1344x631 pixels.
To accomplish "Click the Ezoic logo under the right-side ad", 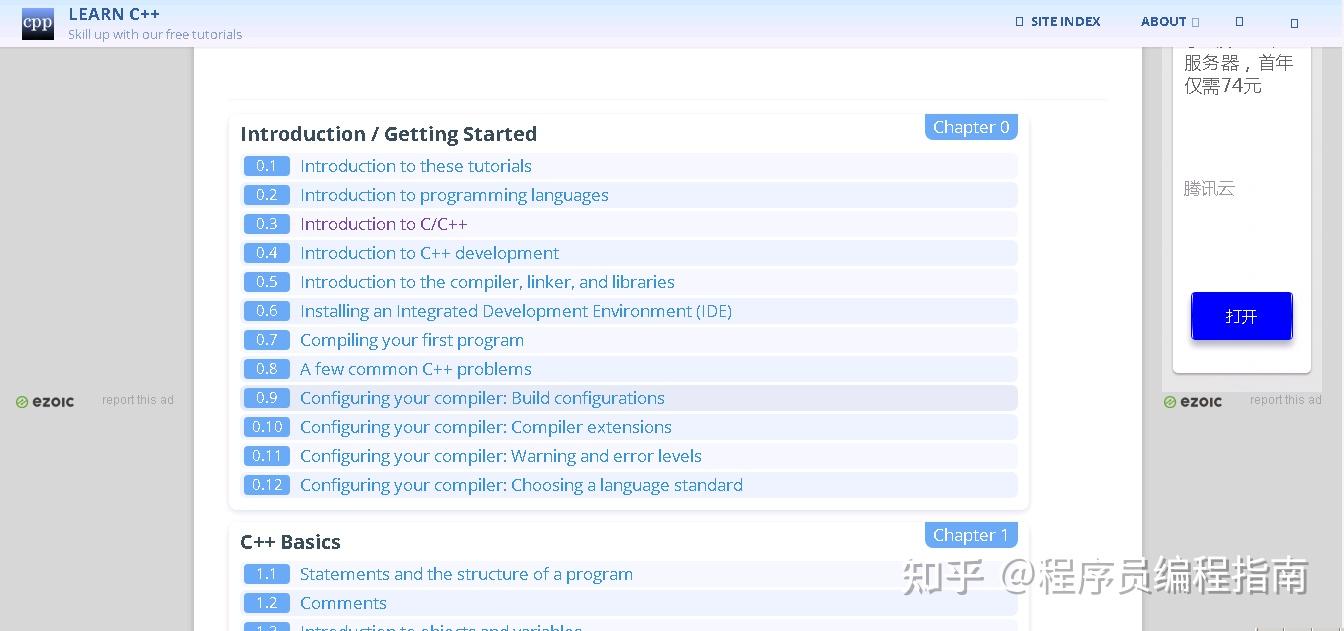I will (x=1192, y=401).
